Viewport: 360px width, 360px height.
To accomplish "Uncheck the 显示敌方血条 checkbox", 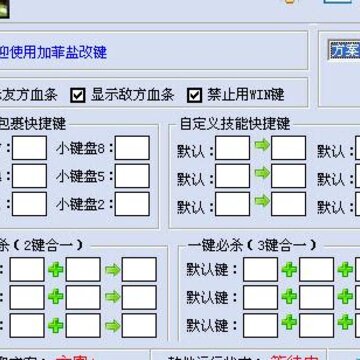I will [x=78, y=95].
